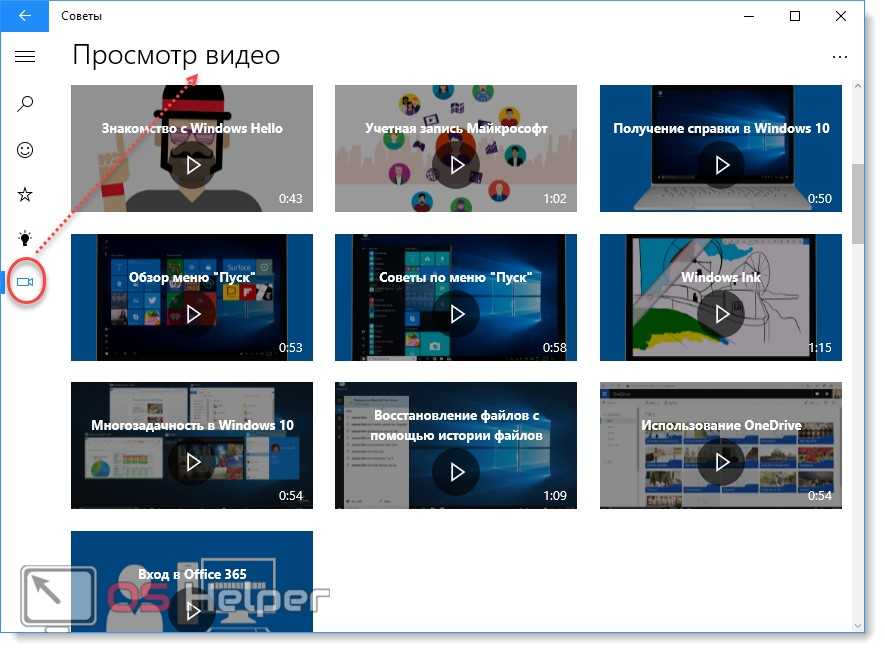Select the smiley face sidebar icon
Image resolution: width=885 pixels, height=653 pixels.
25,150
